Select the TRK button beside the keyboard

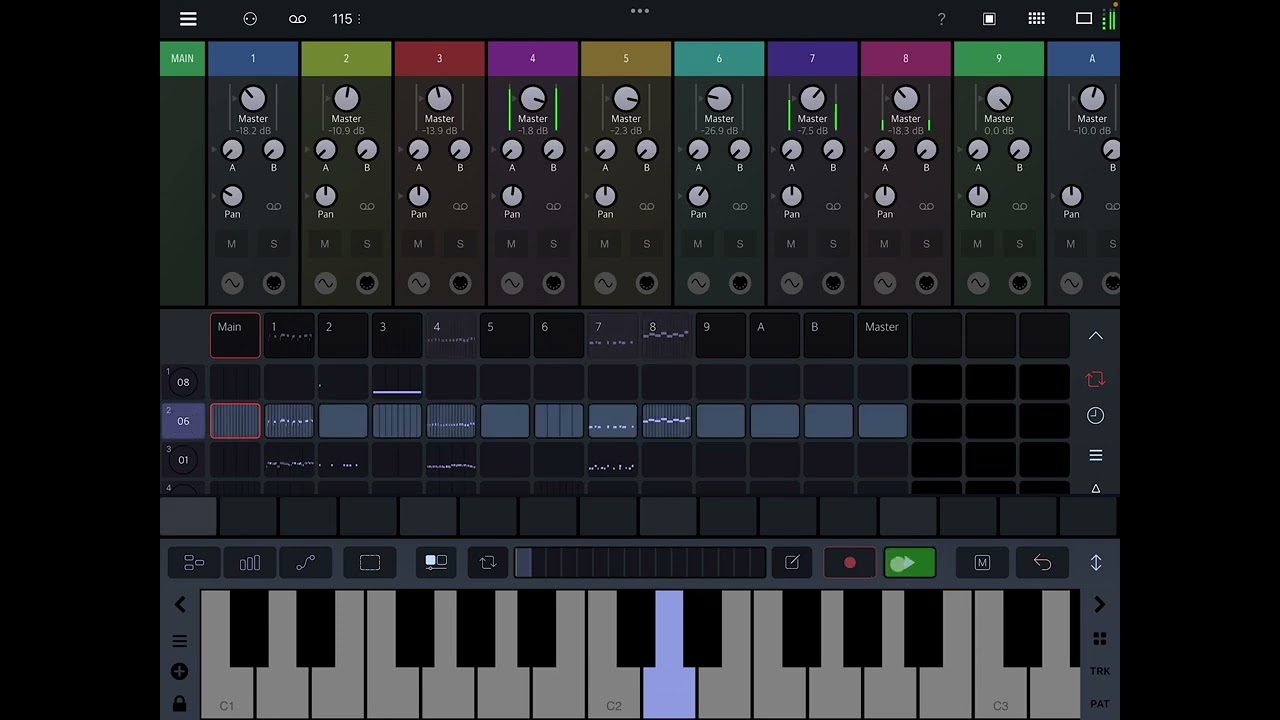[x=1099, y=672]
